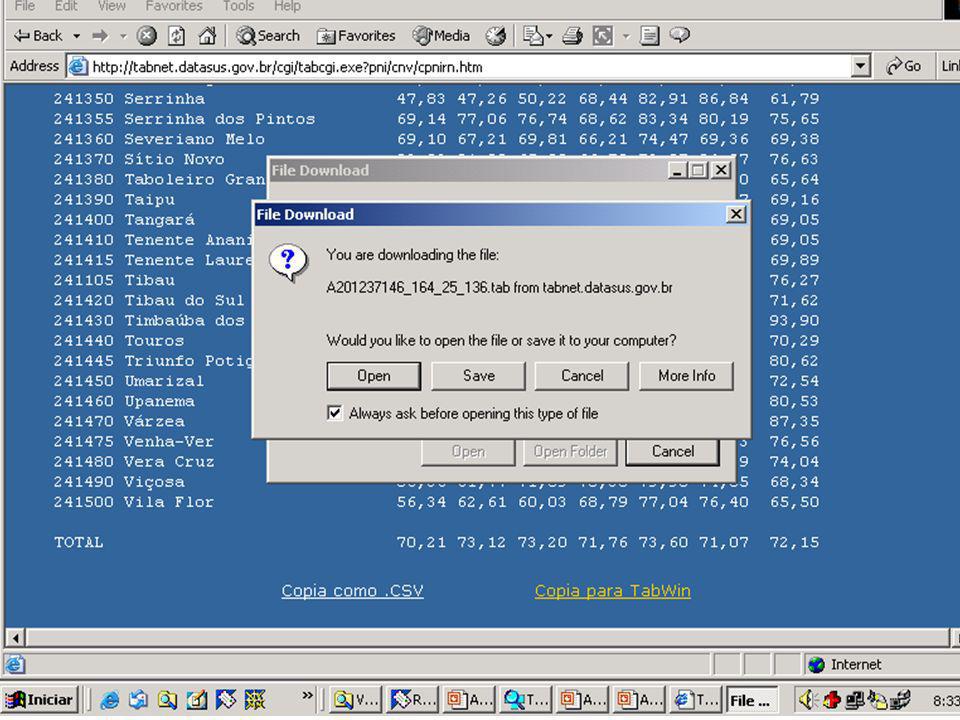Click Cancel in the background File Download window
This screenshot has width=960, height=720.
pyautogui.click(x=672, y=452)
